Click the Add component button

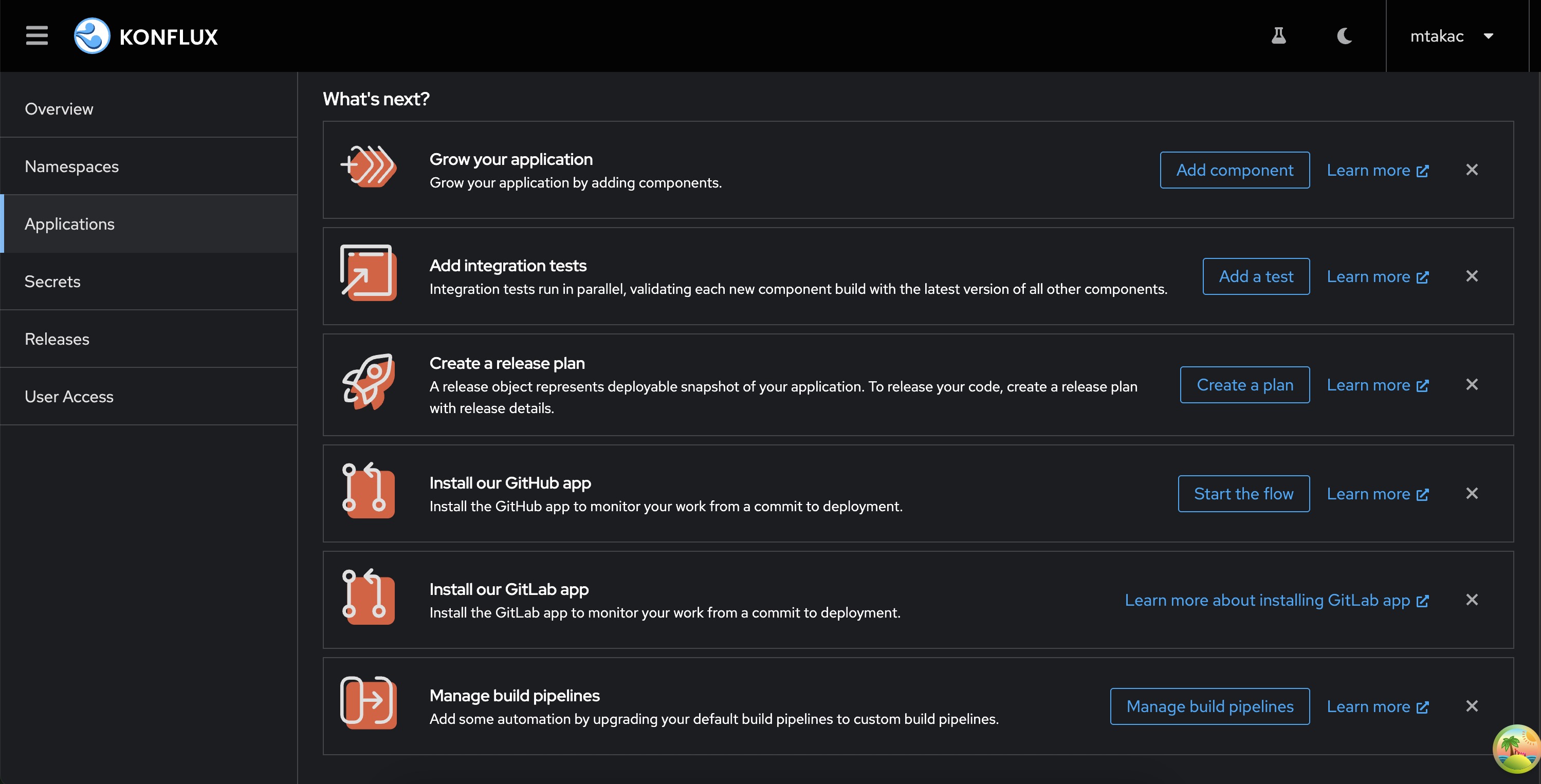[1234, 171]
